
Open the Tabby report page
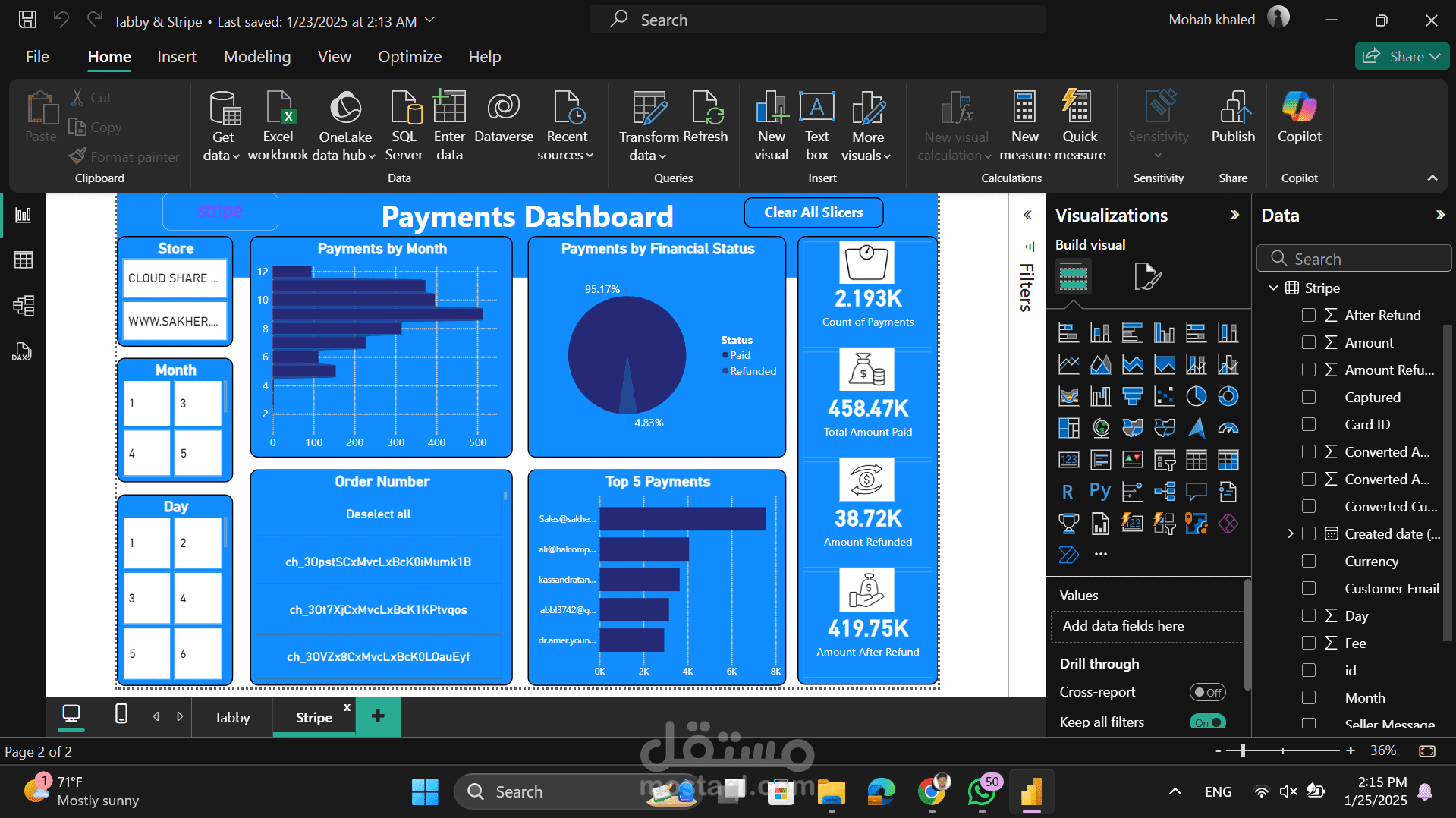(232, 717)
